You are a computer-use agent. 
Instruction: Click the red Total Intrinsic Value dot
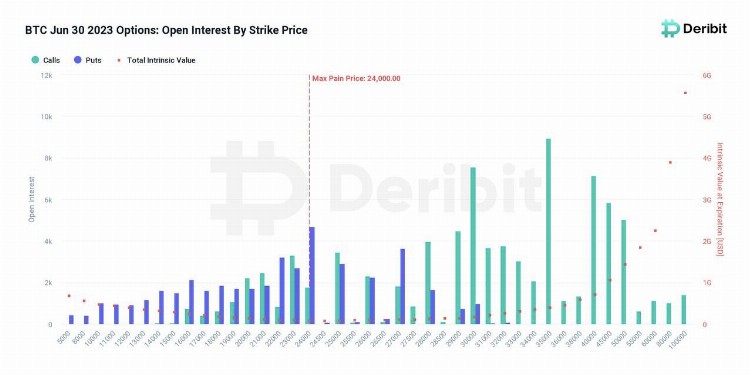pos(120,60)
